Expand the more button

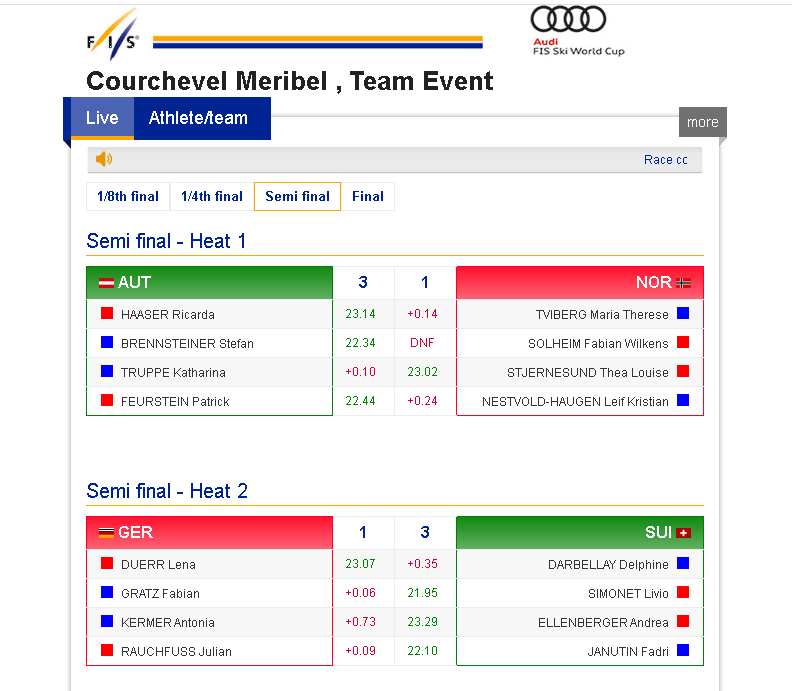click(x=703, y=122)
